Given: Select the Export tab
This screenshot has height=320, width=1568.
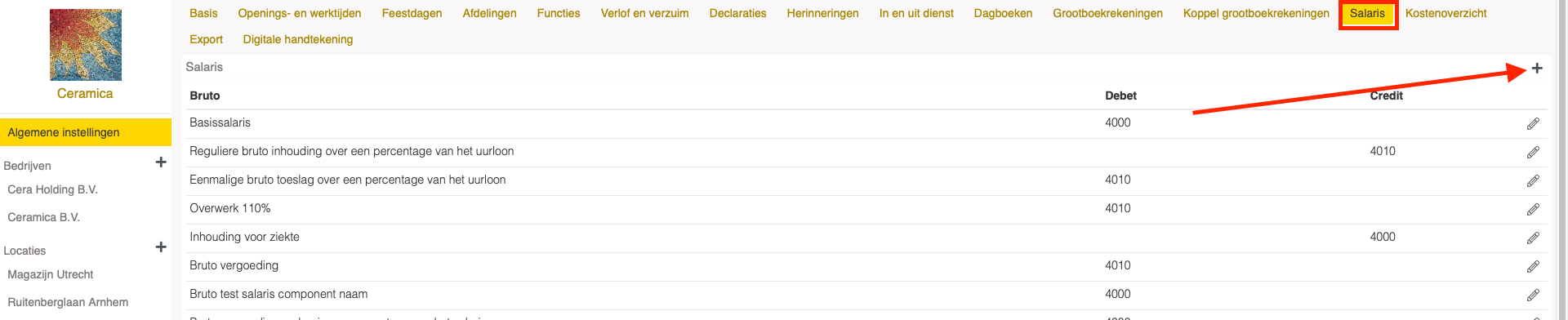Looking at the screenshot, I should pyautogui.click(x=206, y=39).
